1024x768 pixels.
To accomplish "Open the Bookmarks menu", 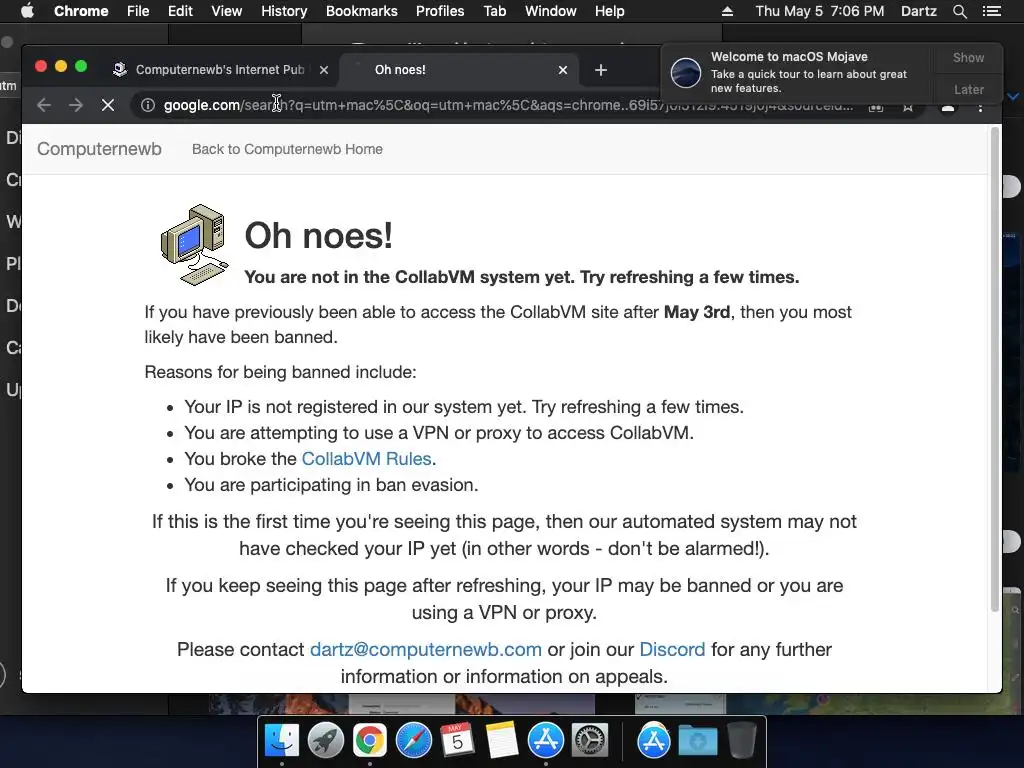I will (x=362, y=11).
